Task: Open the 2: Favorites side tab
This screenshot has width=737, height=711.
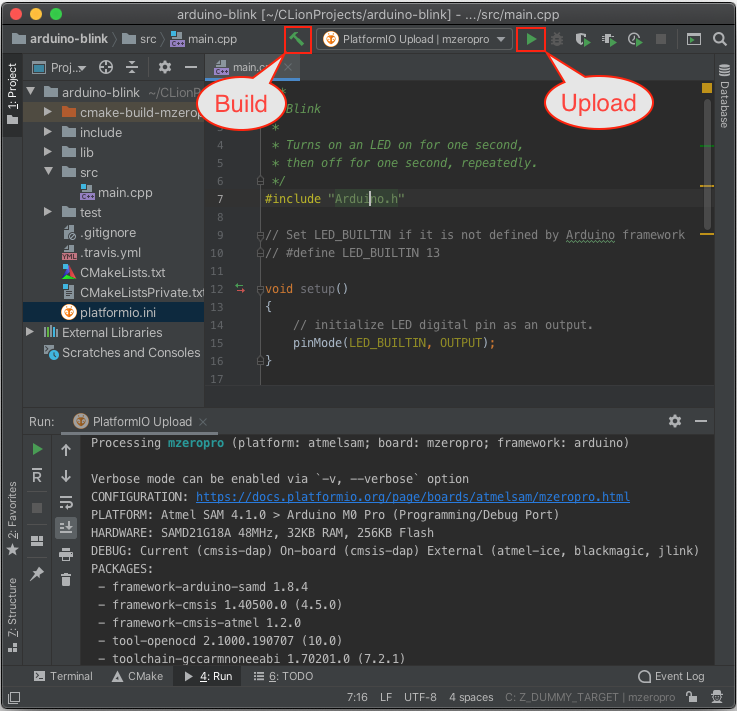Action: click(12, 517)
